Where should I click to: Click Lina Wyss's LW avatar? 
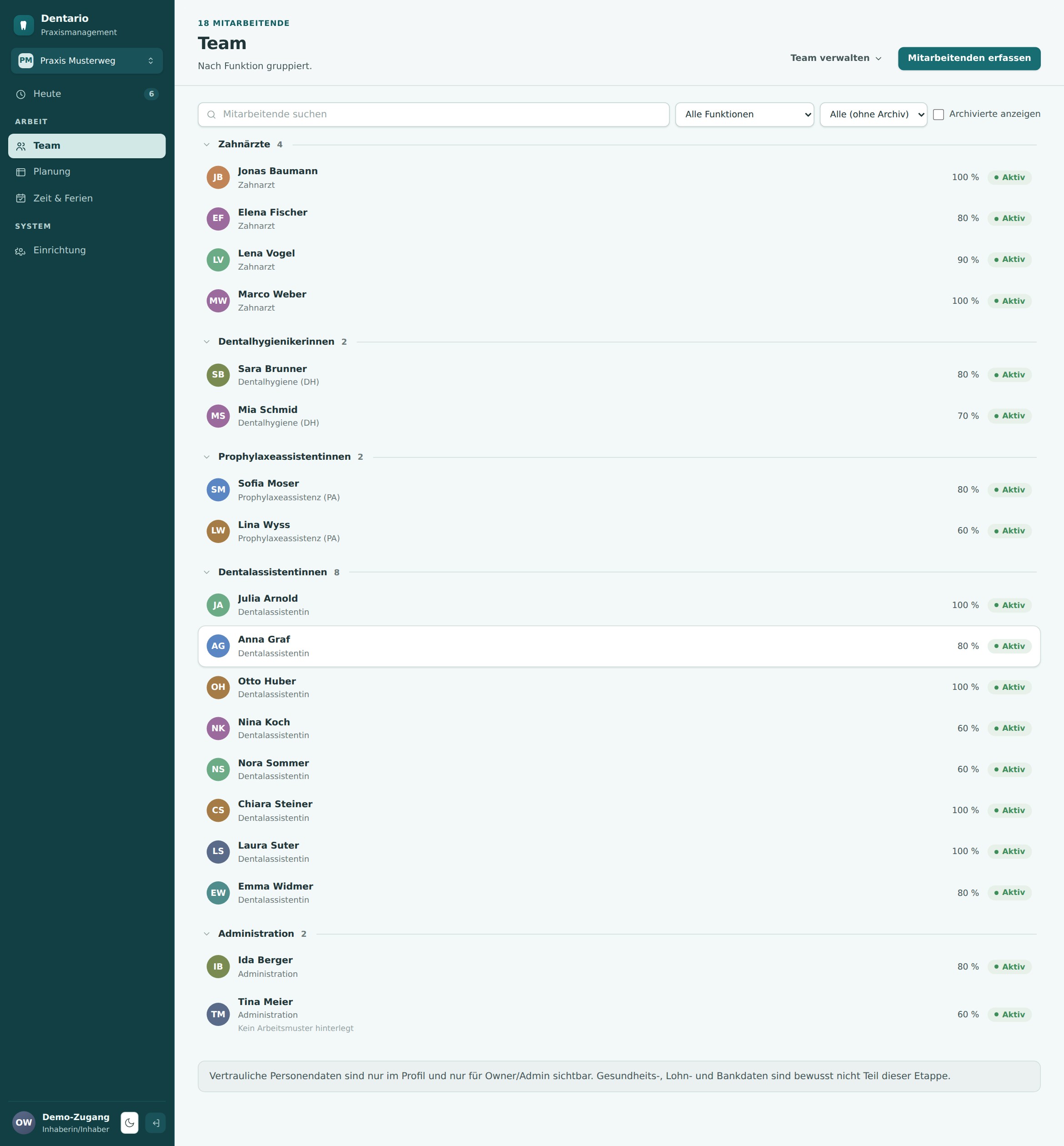pyautogui.click(x=218, y=531)
